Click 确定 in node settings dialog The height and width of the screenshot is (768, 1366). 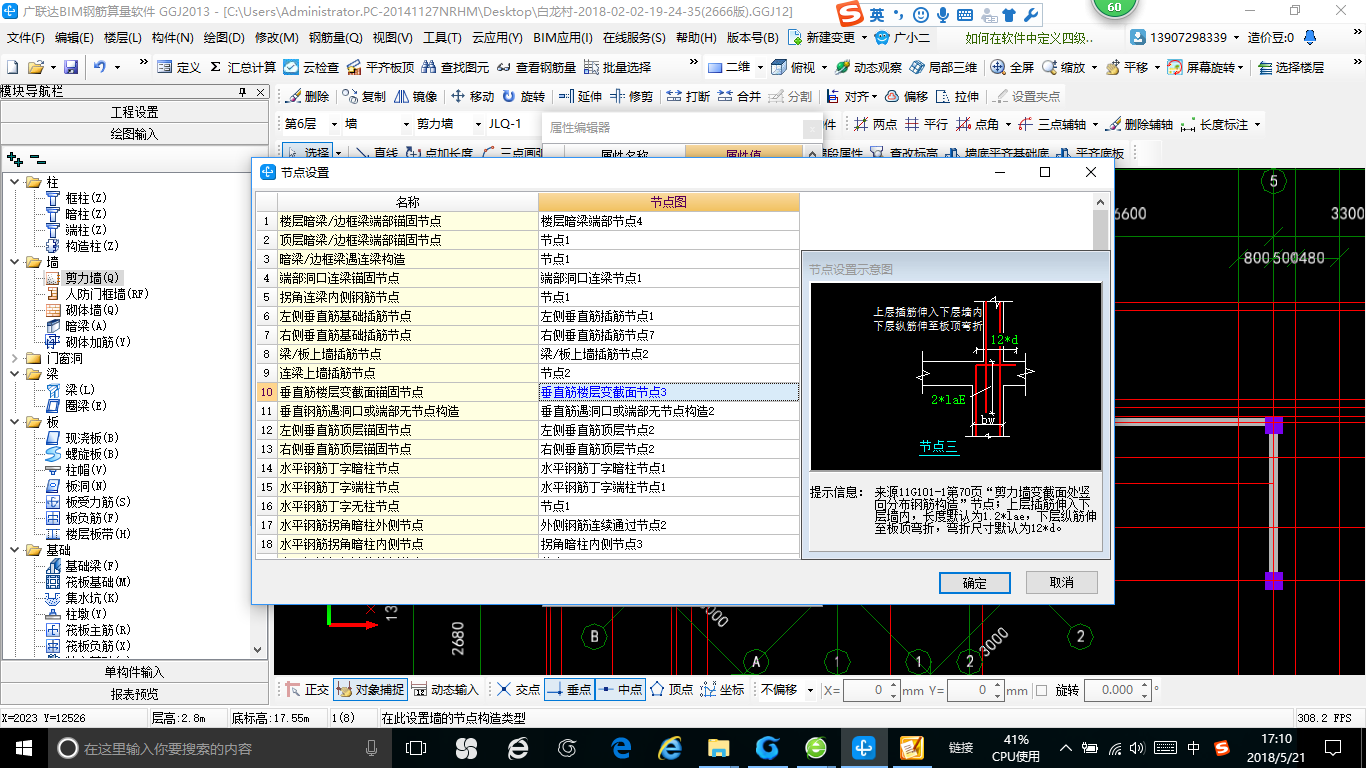coord(975,582)
